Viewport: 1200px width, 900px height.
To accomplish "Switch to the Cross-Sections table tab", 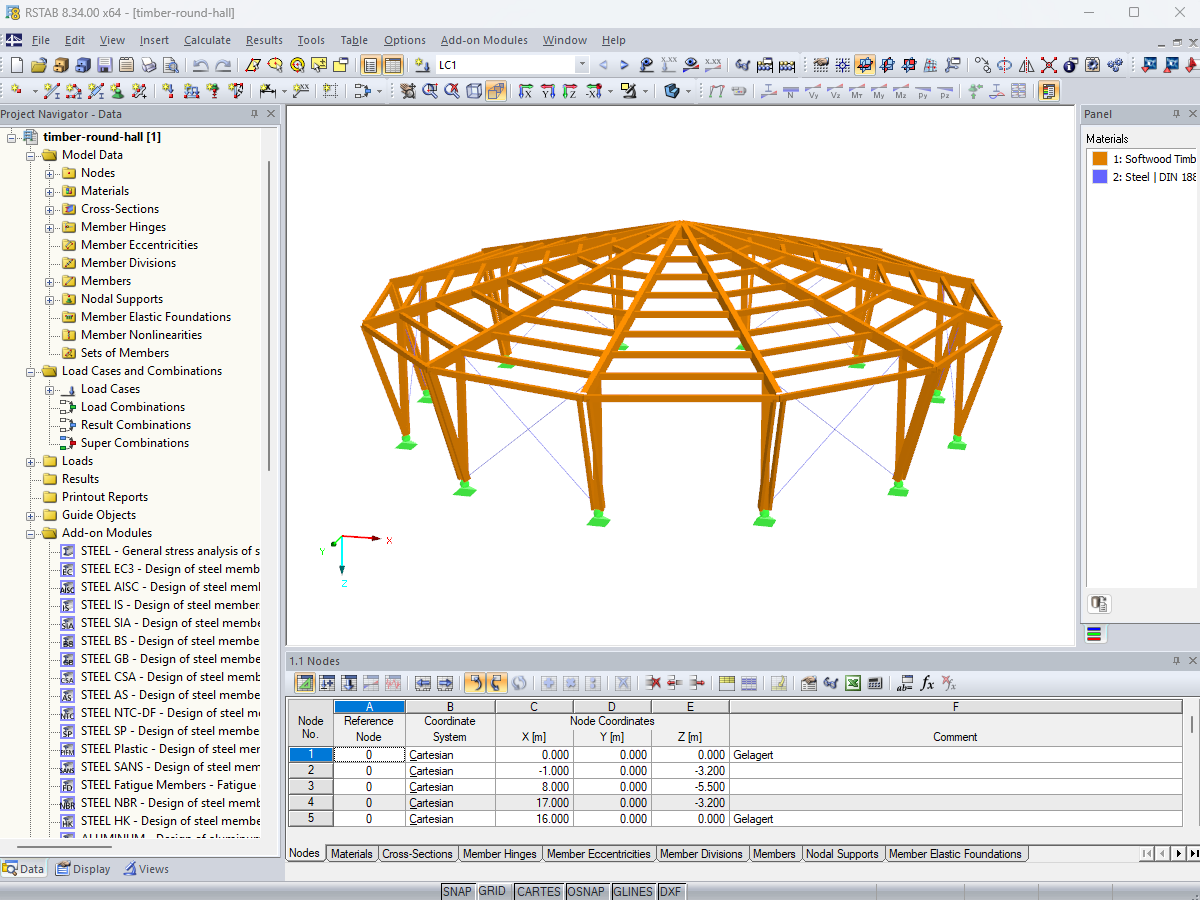I will pyautogui.click(x=420, y=854).
